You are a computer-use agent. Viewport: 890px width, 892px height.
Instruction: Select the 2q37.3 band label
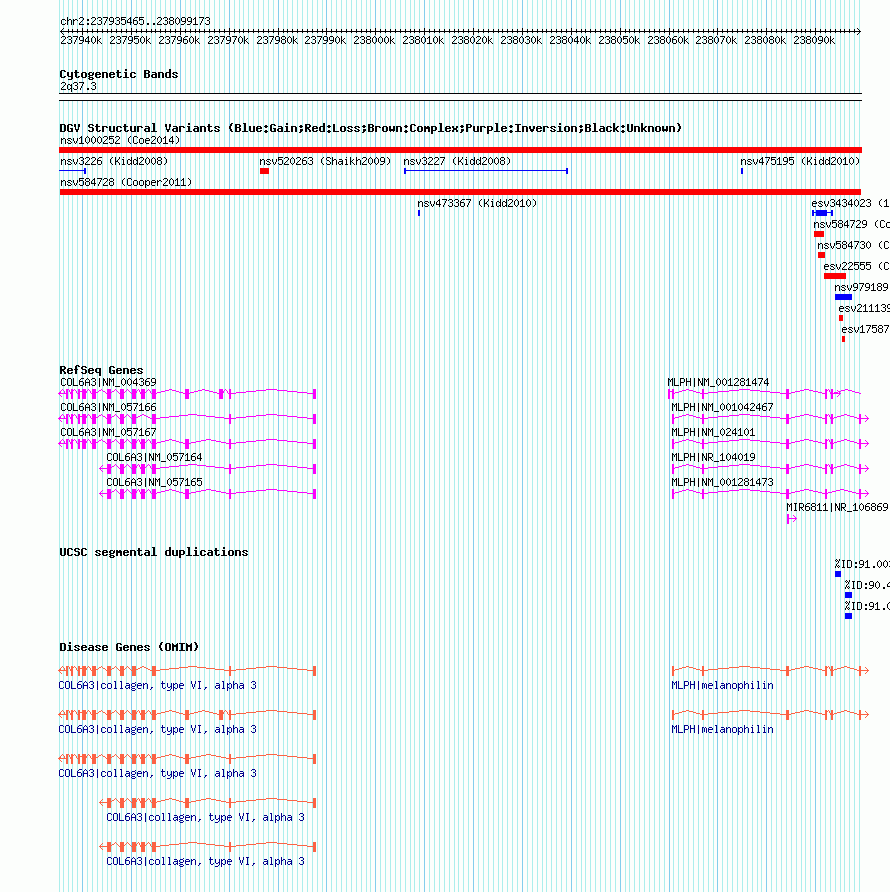(x=79, y=86)
